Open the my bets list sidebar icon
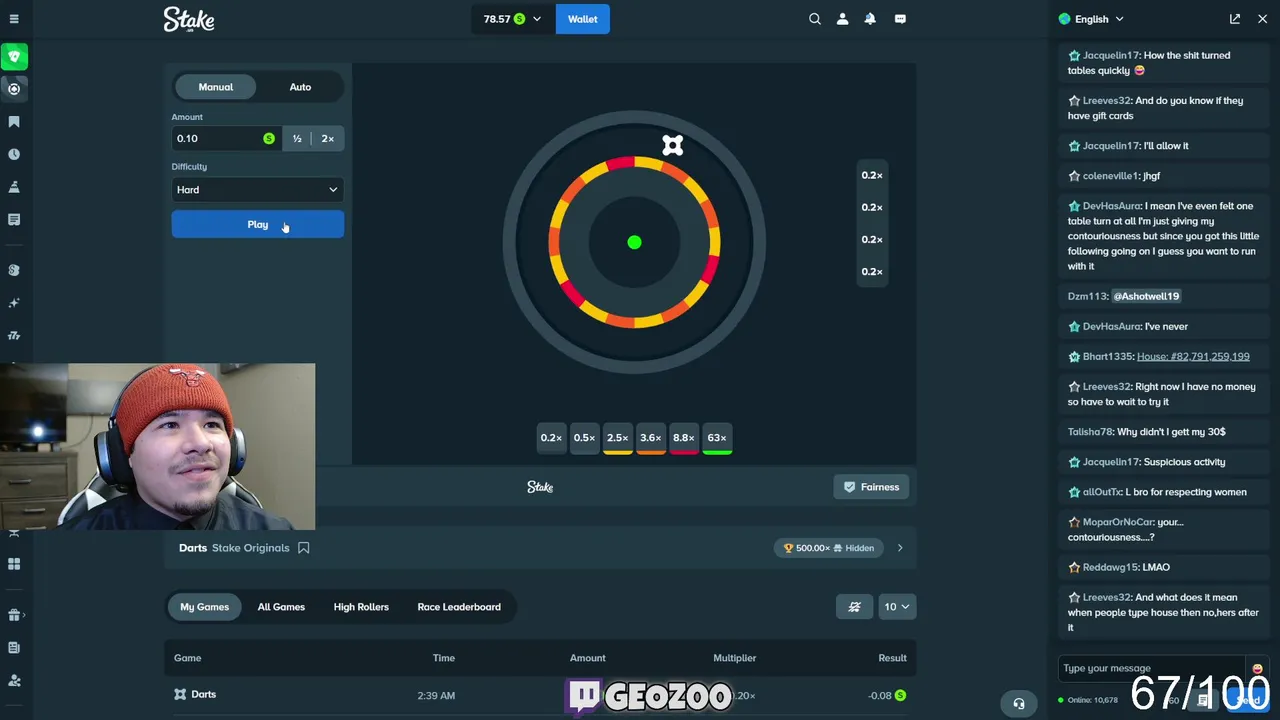1280x720 pixels. point(14,219)
